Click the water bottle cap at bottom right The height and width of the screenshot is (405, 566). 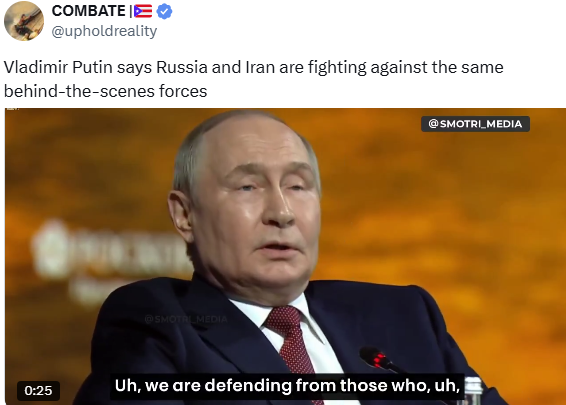tap(473, 383)
